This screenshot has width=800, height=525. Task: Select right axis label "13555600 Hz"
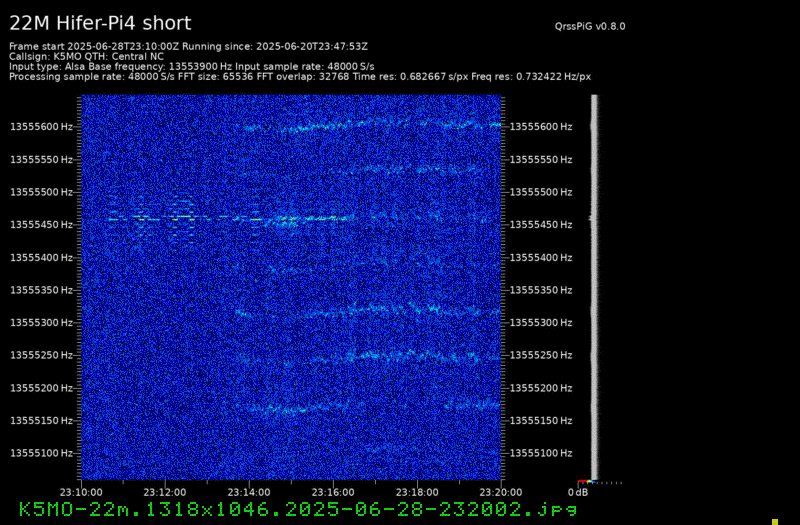point(541,127)
